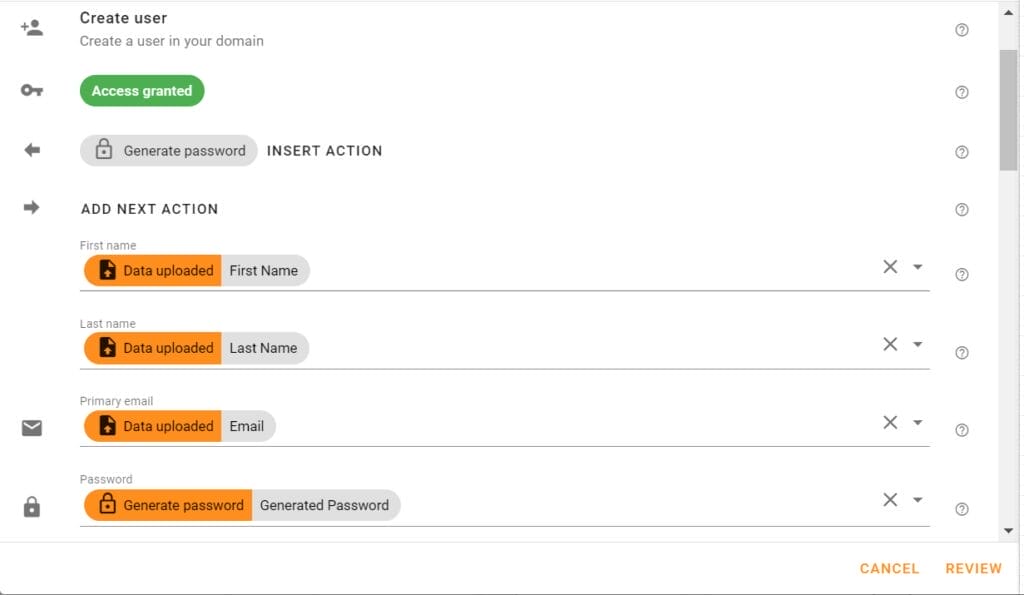Select the key icon in the left sidebar
The width and height of the screenshot is (1024, 595).
tap(31, 89)
